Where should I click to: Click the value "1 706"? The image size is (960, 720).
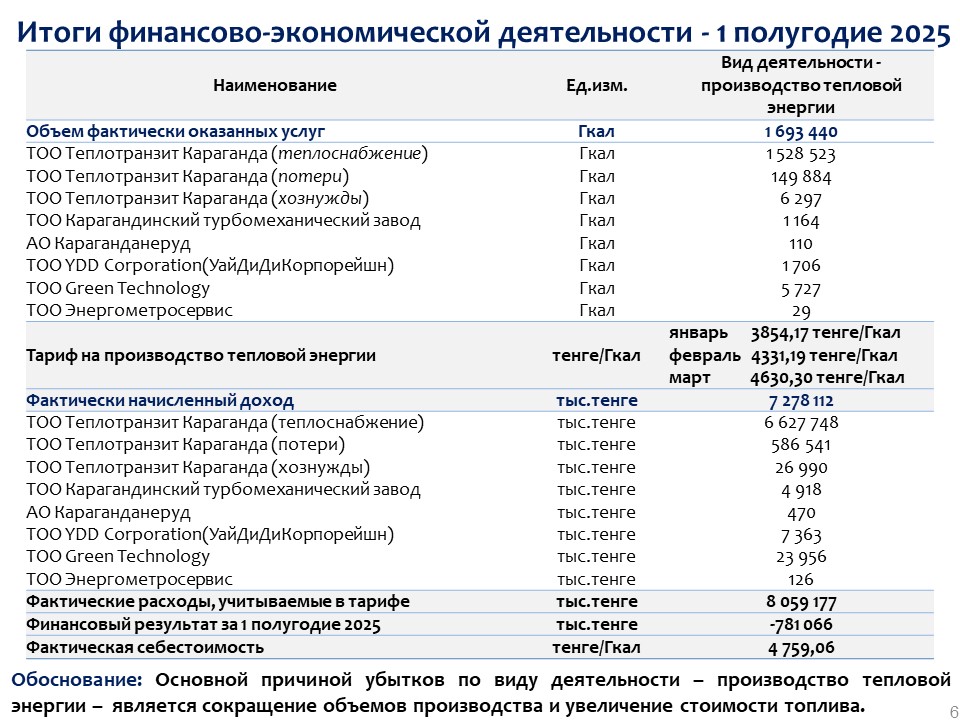801,266
